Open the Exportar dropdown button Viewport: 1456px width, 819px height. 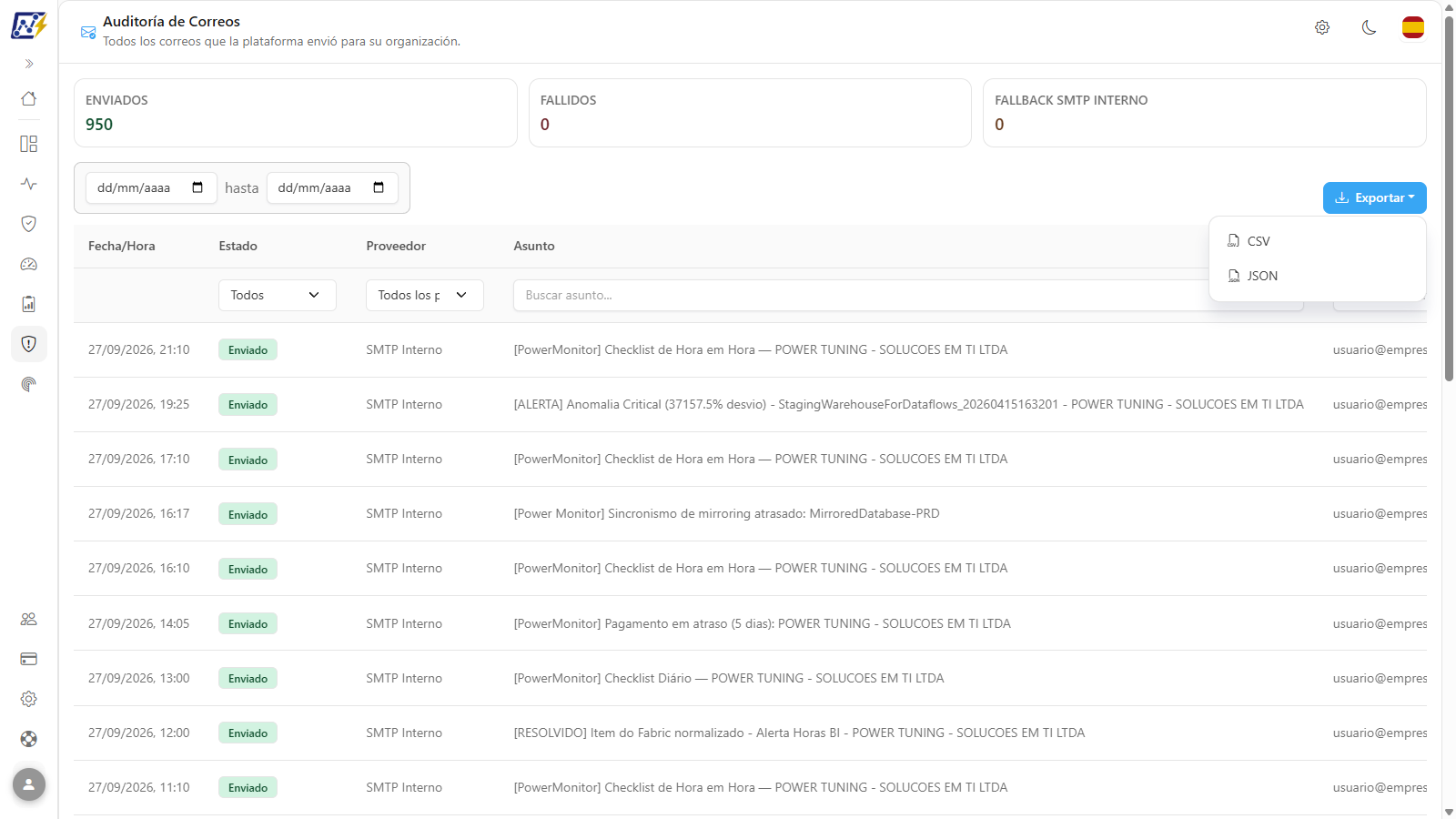pos(1374,197)
